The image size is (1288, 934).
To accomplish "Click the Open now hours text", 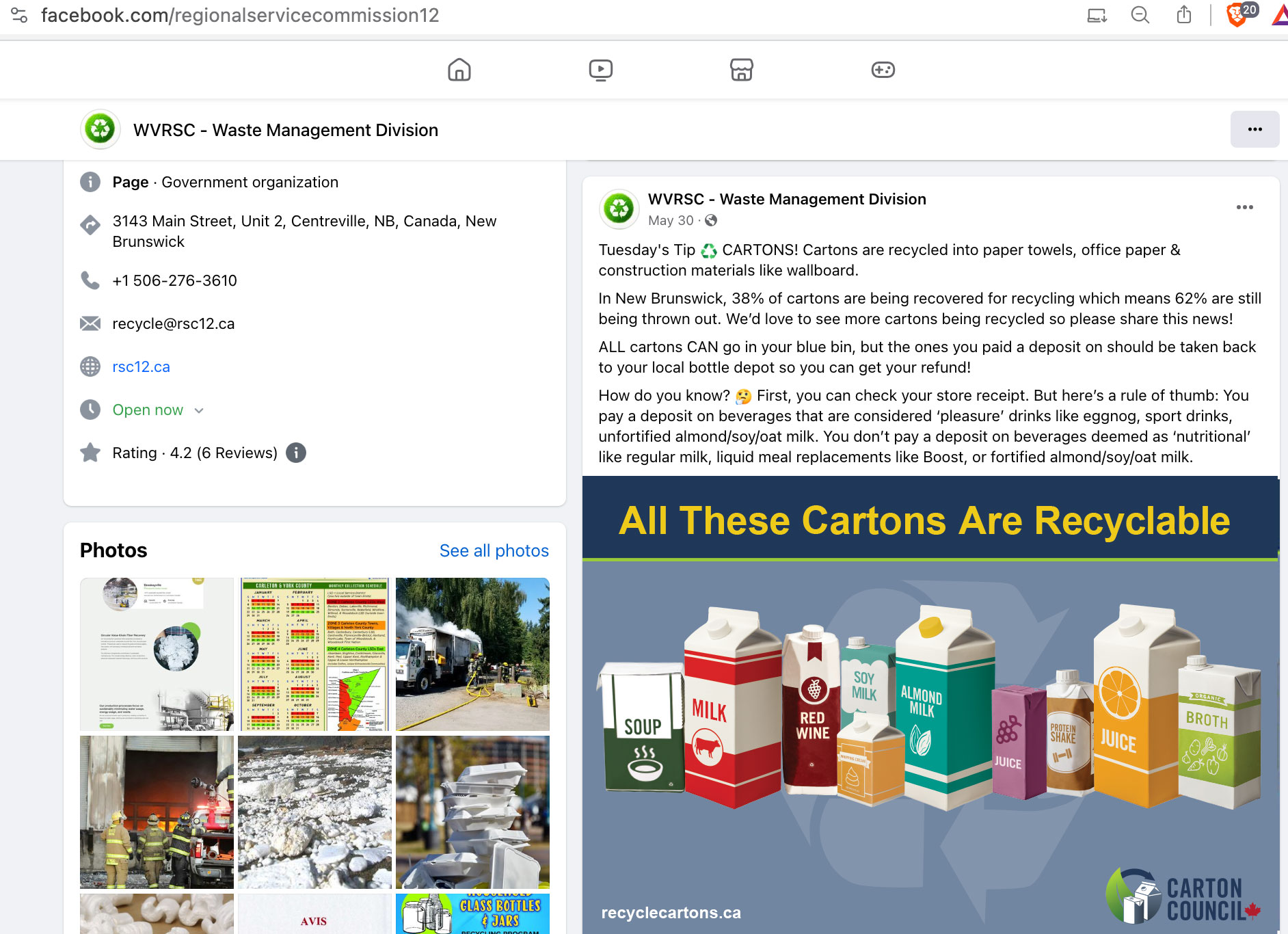I will 148,410.
